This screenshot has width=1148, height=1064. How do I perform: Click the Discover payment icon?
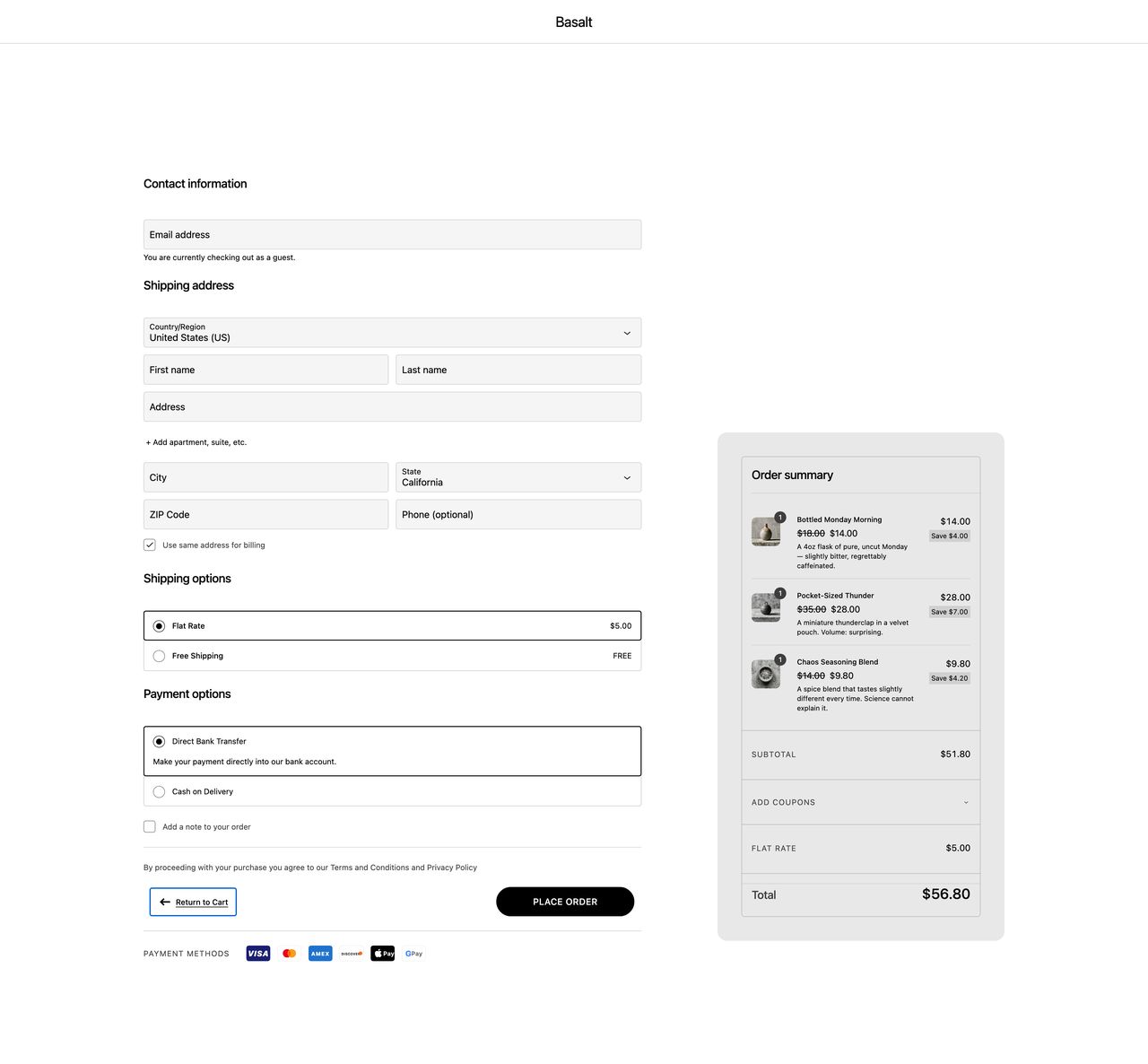click(x=352, y=954)
